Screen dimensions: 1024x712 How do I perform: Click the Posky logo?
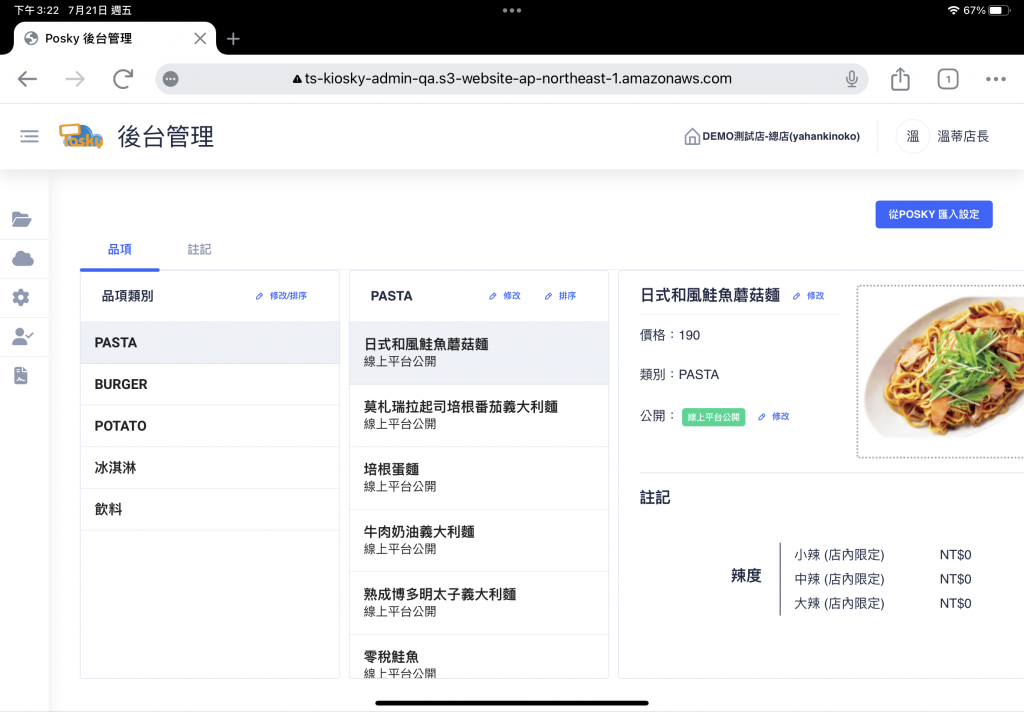[x=81, y=136]
